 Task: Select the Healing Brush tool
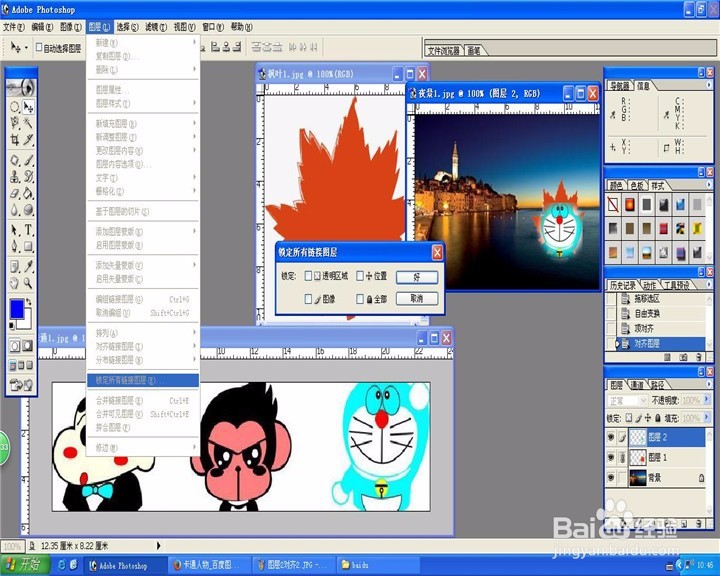[x=15, y=160]
